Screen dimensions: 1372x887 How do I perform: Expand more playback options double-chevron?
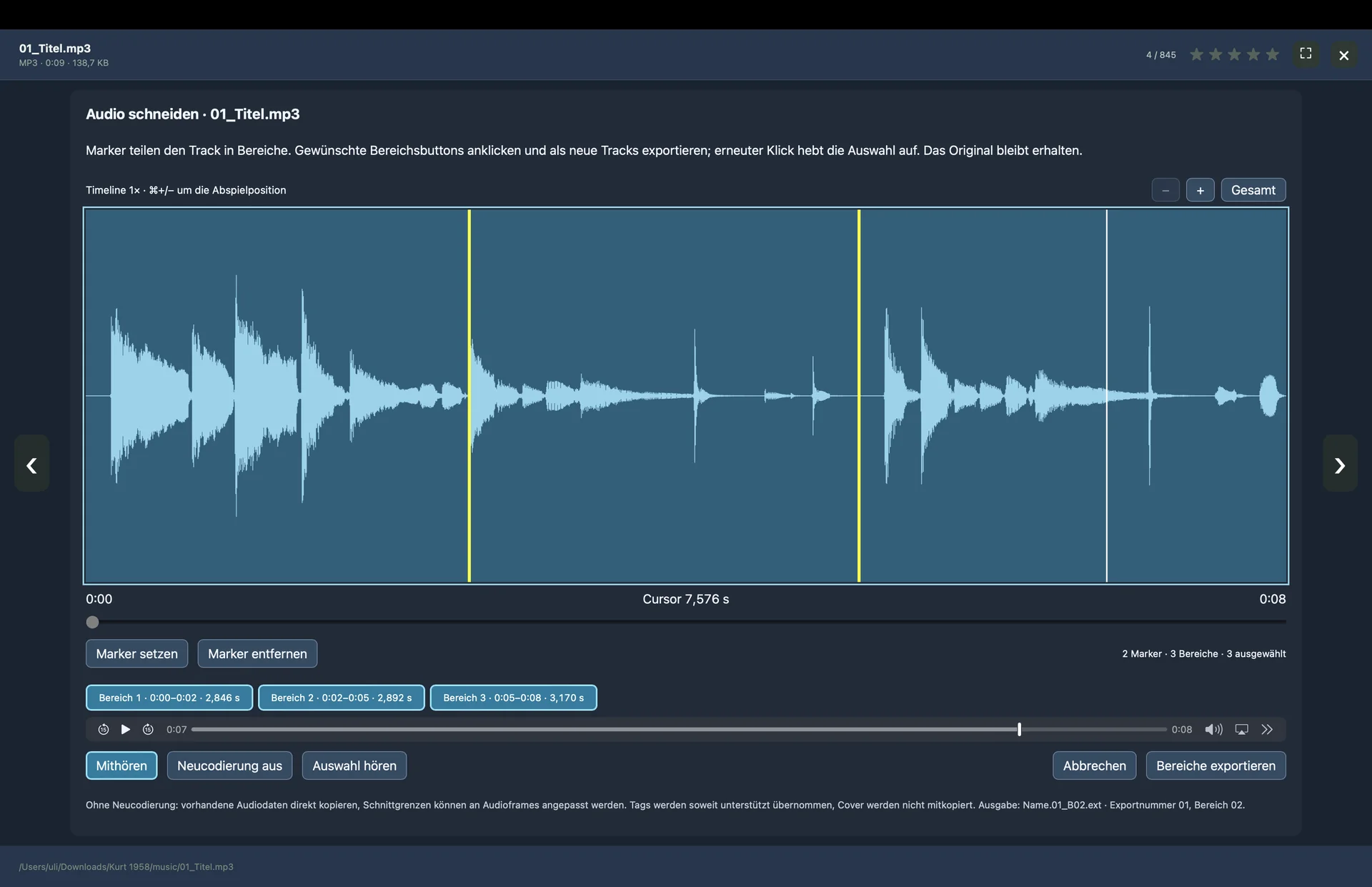[1267, 729]
